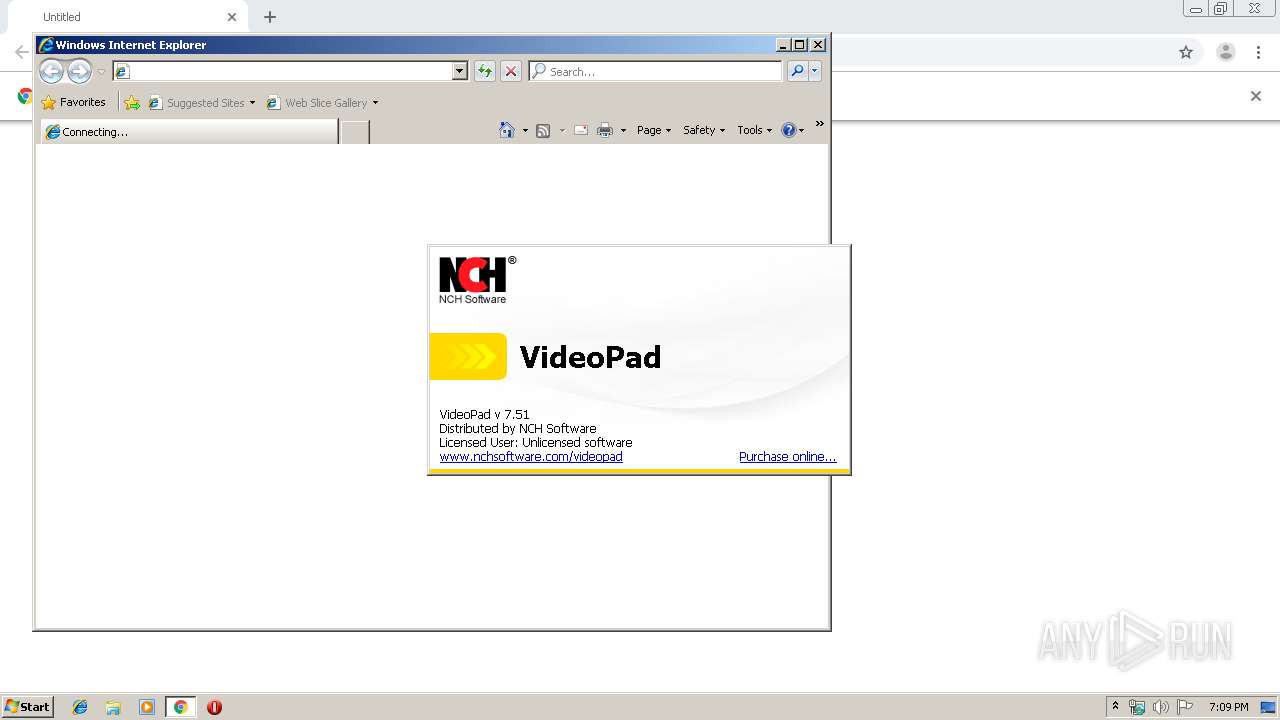The height and width of the screenshot is (720, 1280).
Task: Click the Show desktop button in taskbar
Action: (1270, 707)
